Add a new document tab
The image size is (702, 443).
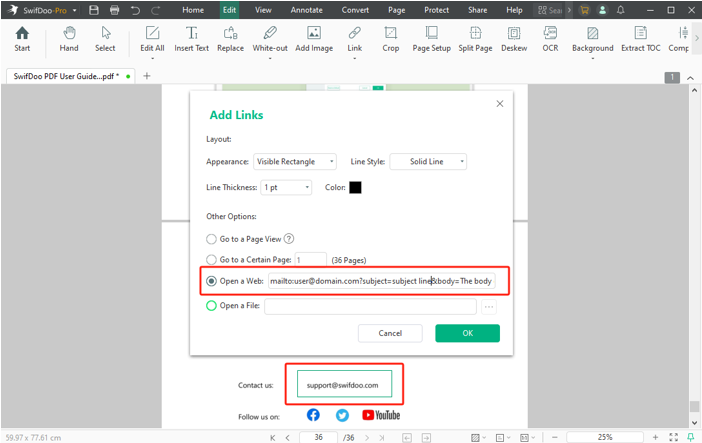(146, 76)
